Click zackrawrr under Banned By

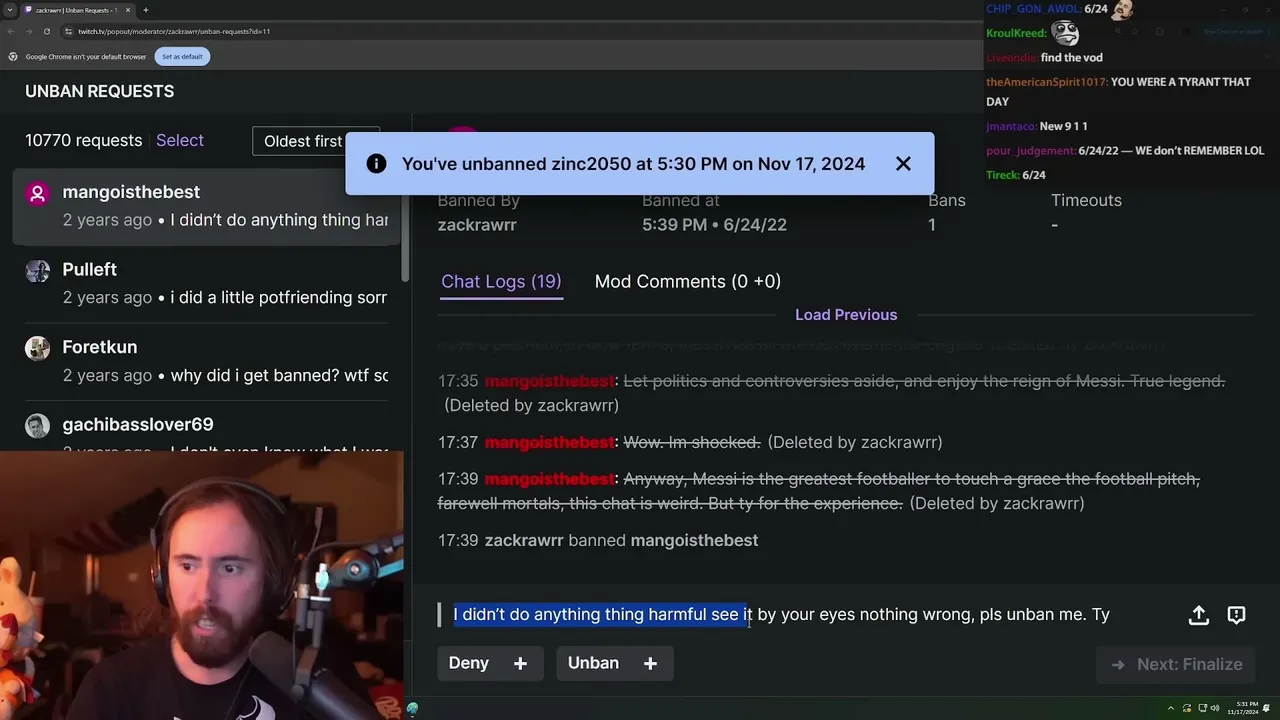(x=477, y=225)
